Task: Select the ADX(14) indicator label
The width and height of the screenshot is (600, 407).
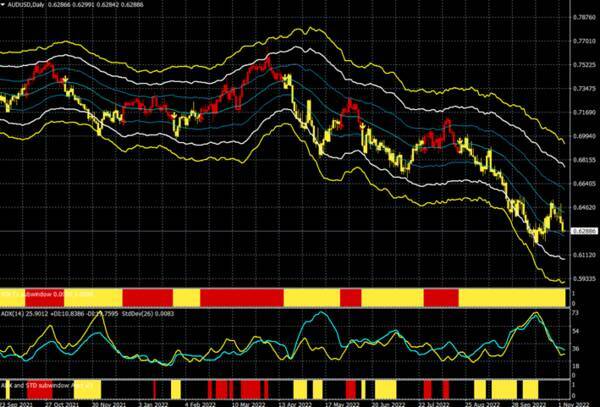Action: point(14,311)
